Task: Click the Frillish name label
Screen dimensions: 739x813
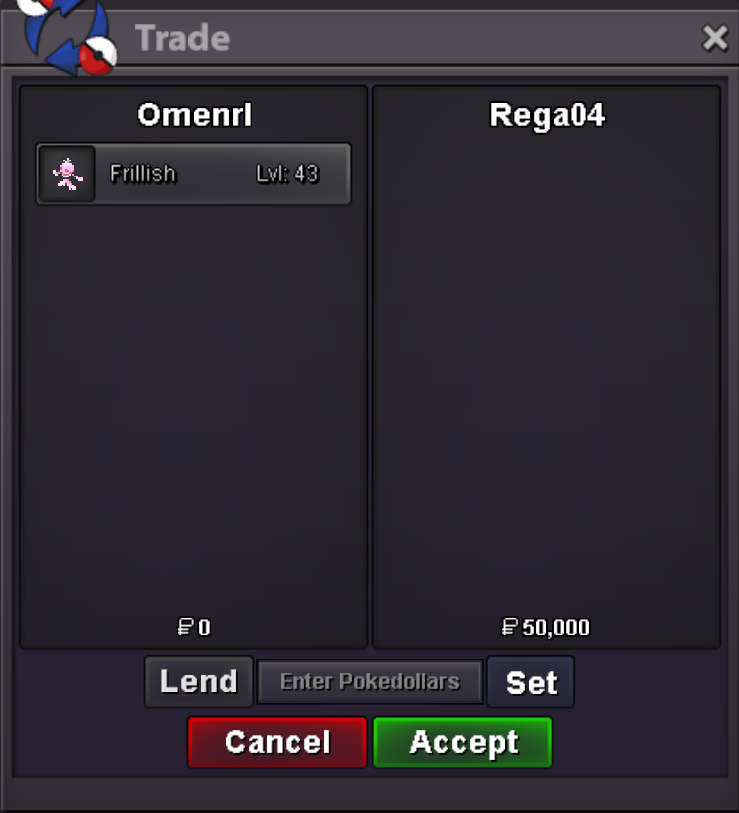Action: [x=143, y=174]
